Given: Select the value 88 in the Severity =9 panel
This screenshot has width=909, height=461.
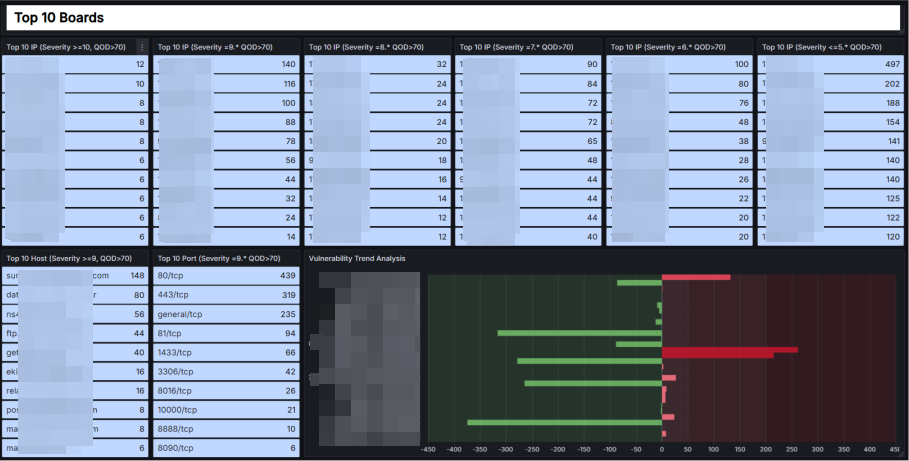Looking at the screenshot, I should click(x=290, y=122).
